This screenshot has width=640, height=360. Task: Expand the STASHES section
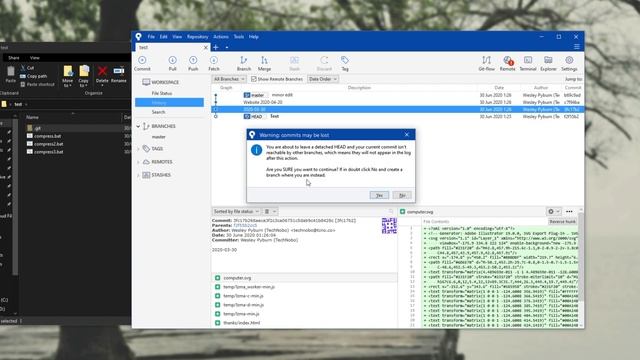pyautogui.click(x=138, y=175)
